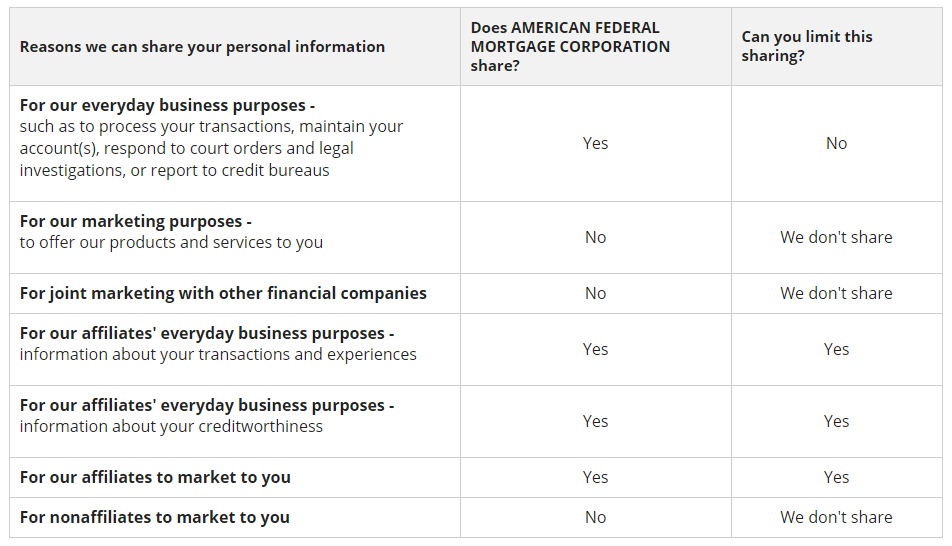Viewport: 952px width, 546px height.
Task: Click 'For our marketing purposes' row heading
Action: pyautogui.click(x=135, y=221)
